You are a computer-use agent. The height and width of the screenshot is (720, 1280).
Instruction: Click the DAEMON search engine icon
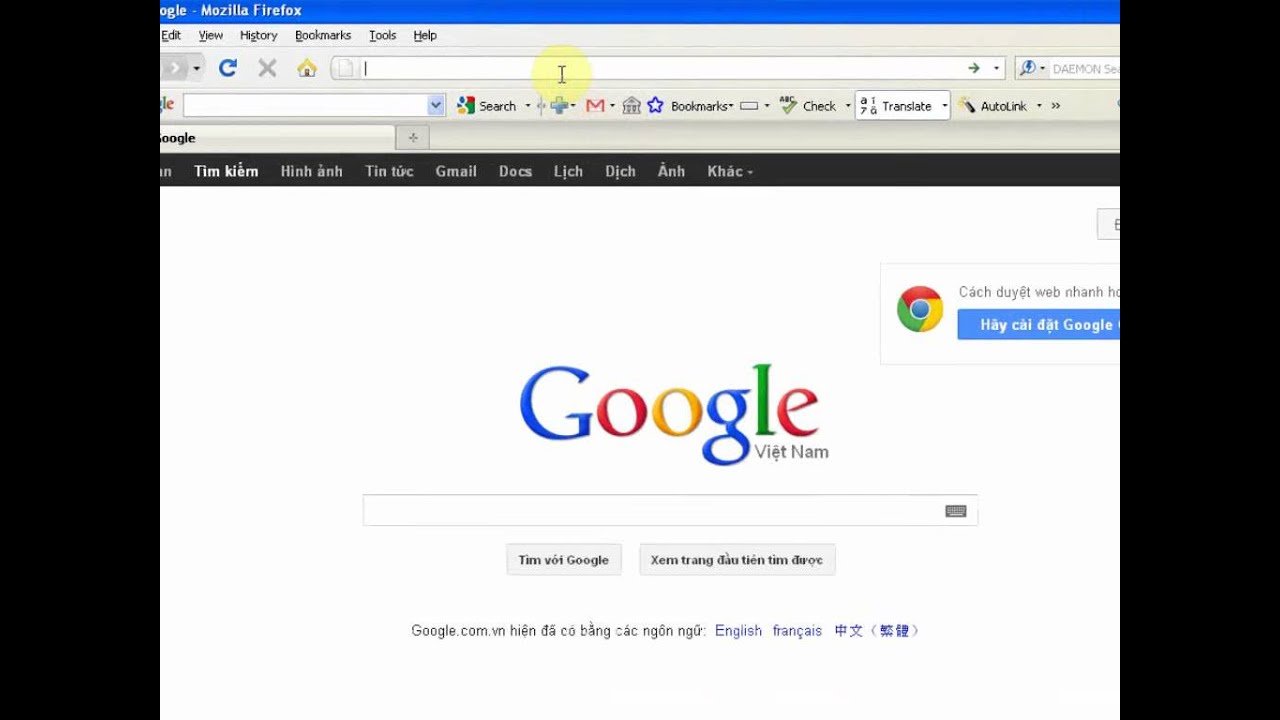tap(1027, 68)
